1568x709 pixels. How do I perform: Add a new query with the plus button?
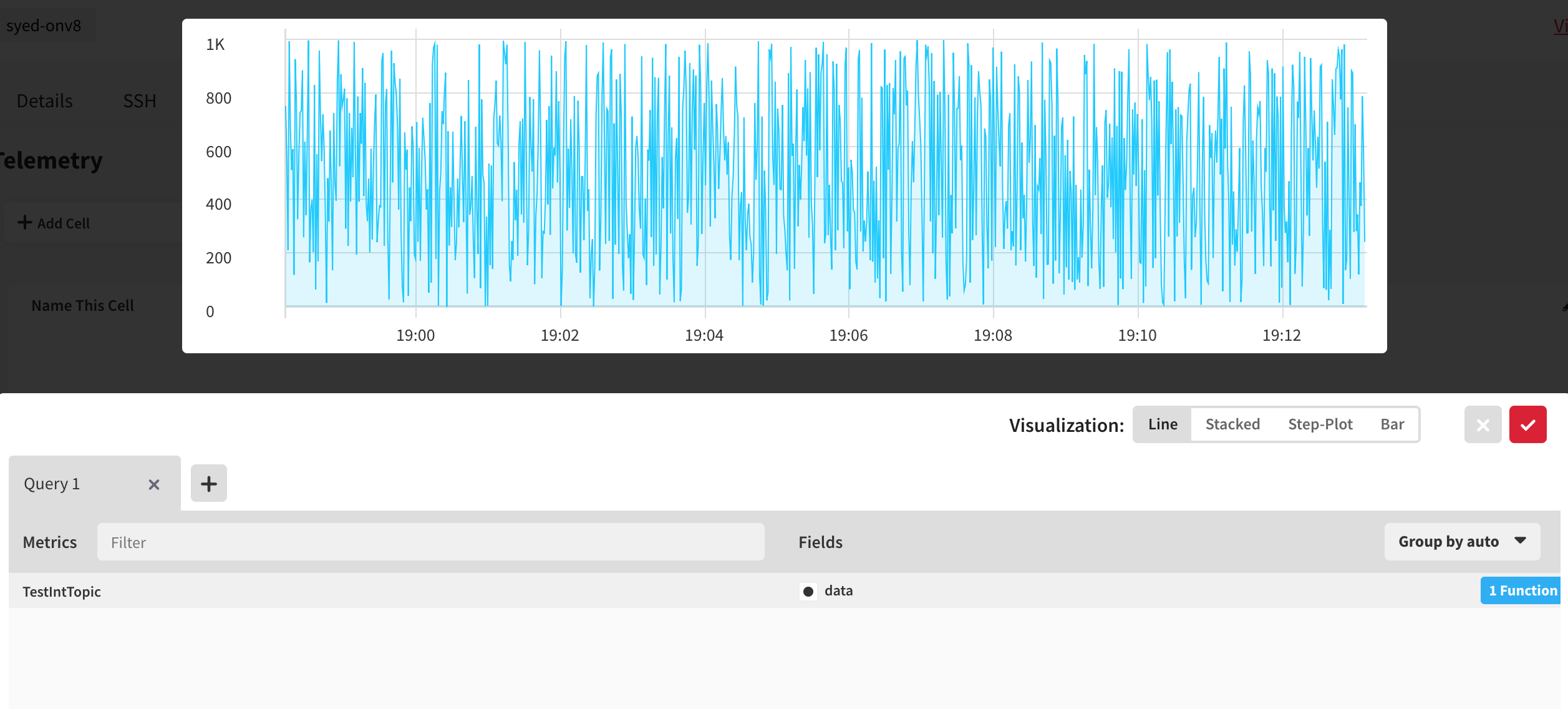click(x=209, y=483)
